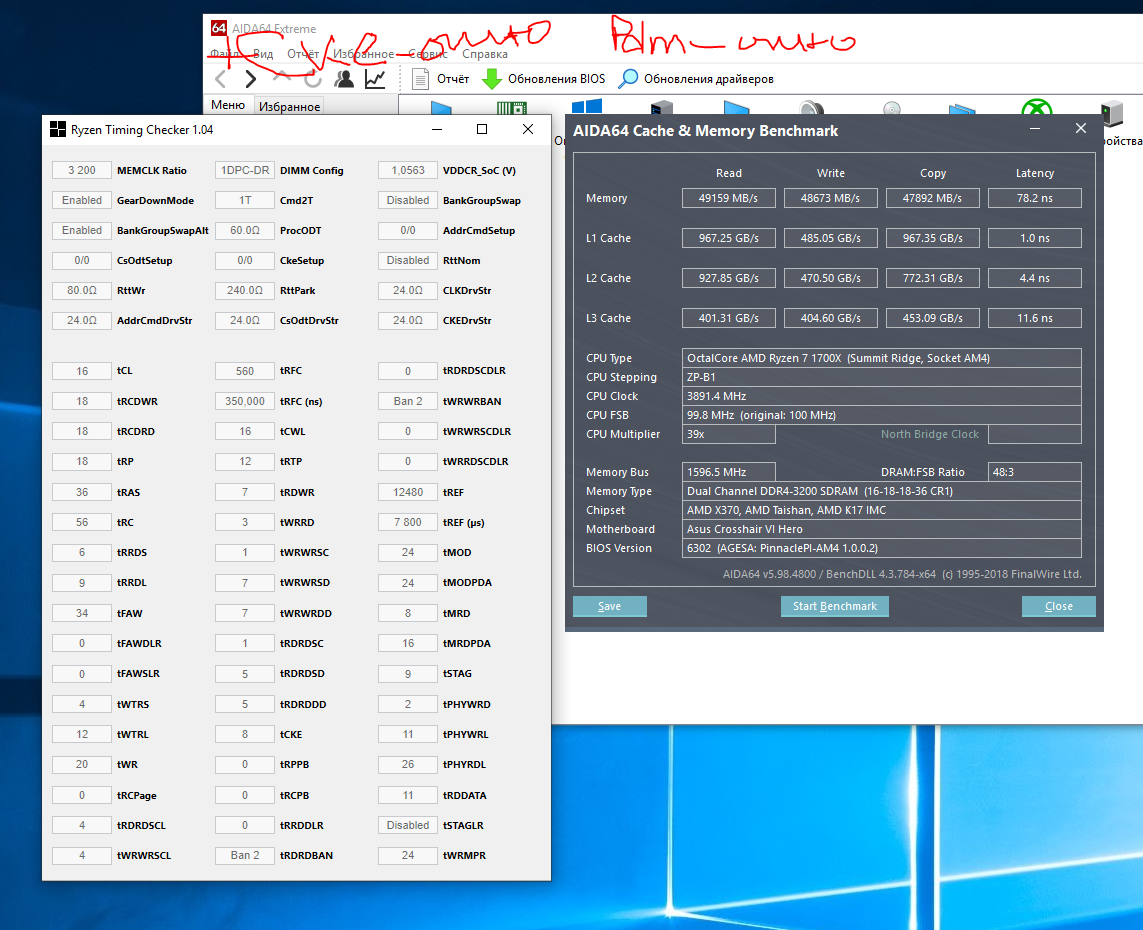Click the BIOS Version field showing 6302
Image resolution: width=1143 pixels, height=930 pixels.
[x=881, y=547]
